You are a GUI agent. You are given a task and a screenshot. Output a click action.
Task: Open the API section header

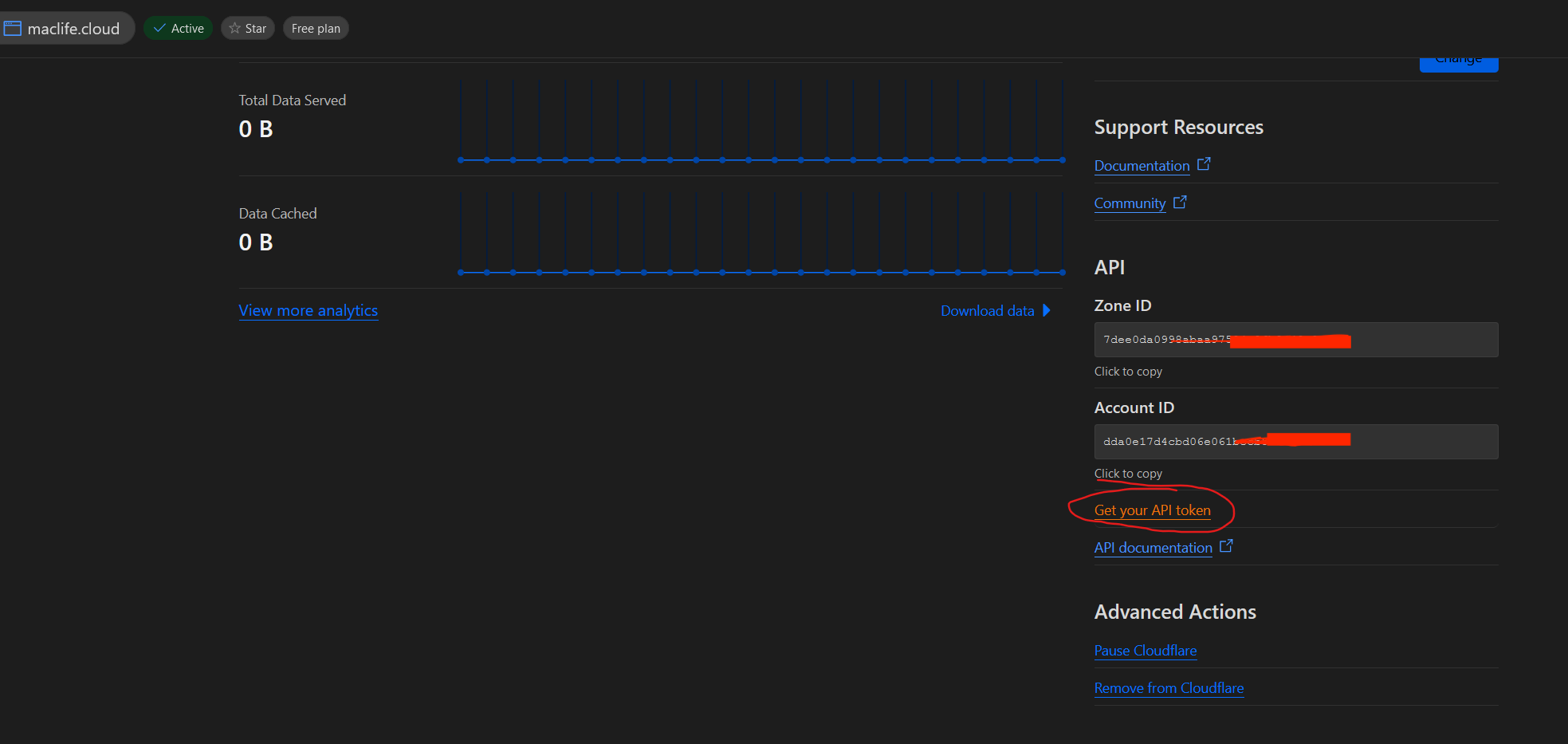tap(1109, 267)
